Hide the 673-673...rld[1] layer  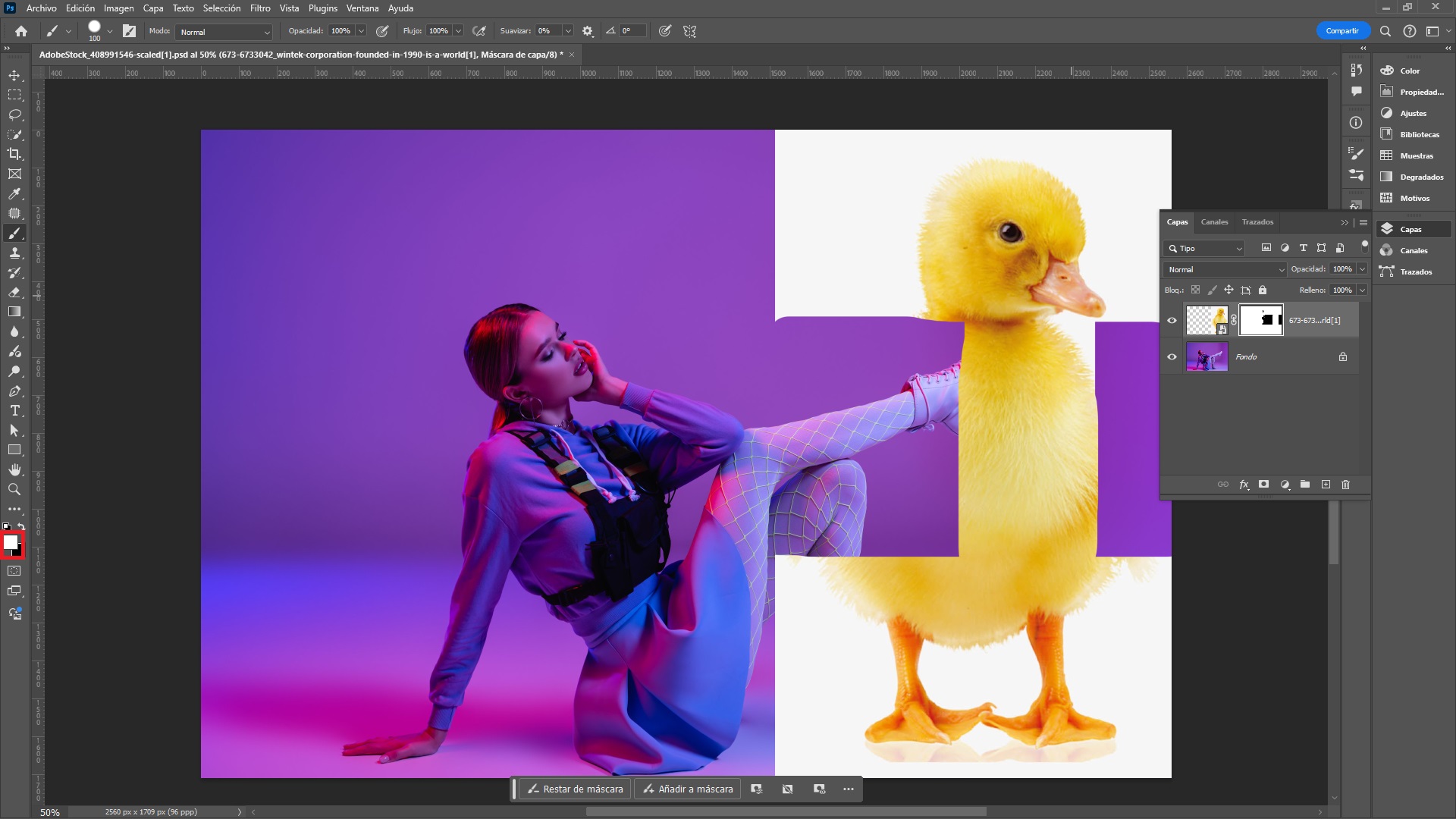[1172, 321]
